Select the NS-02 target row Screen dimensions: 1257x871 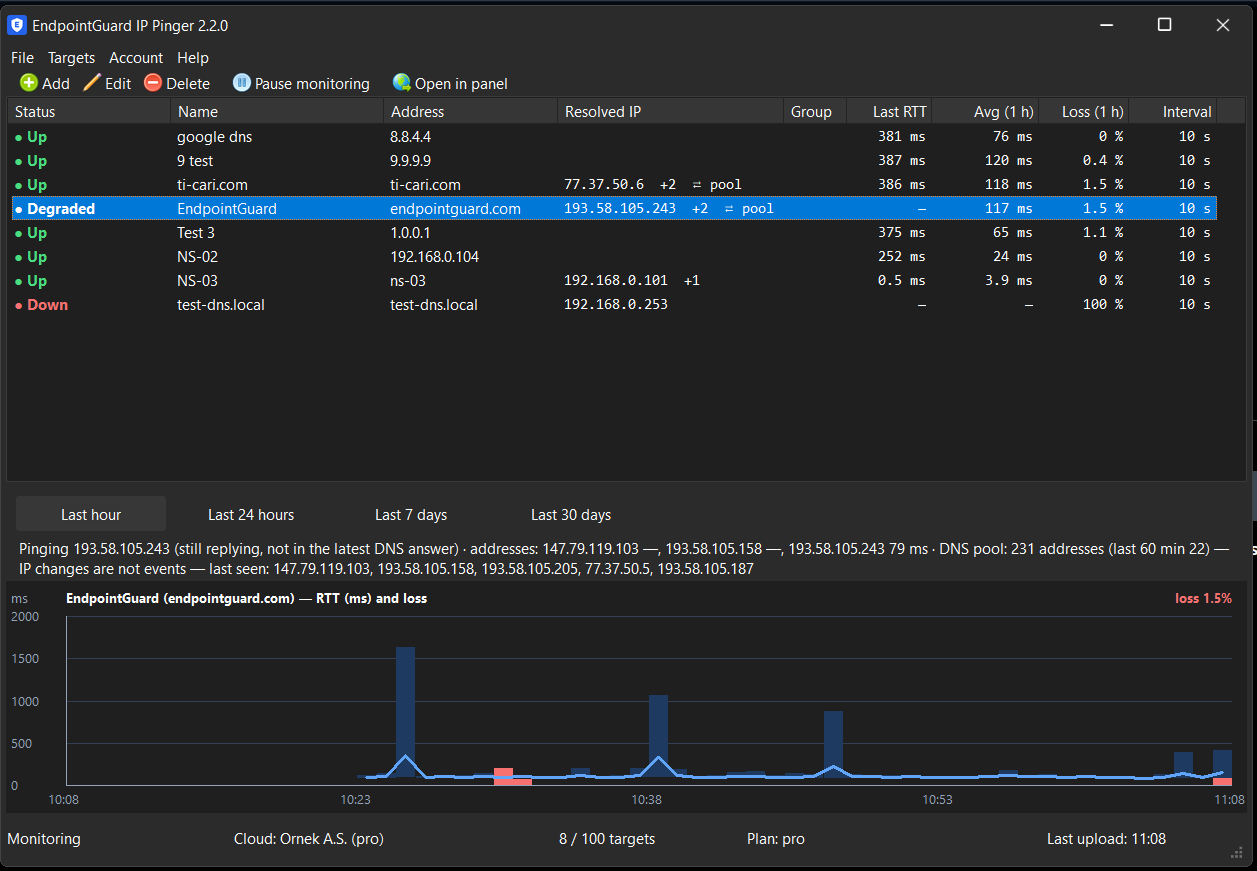click(612, 257)
